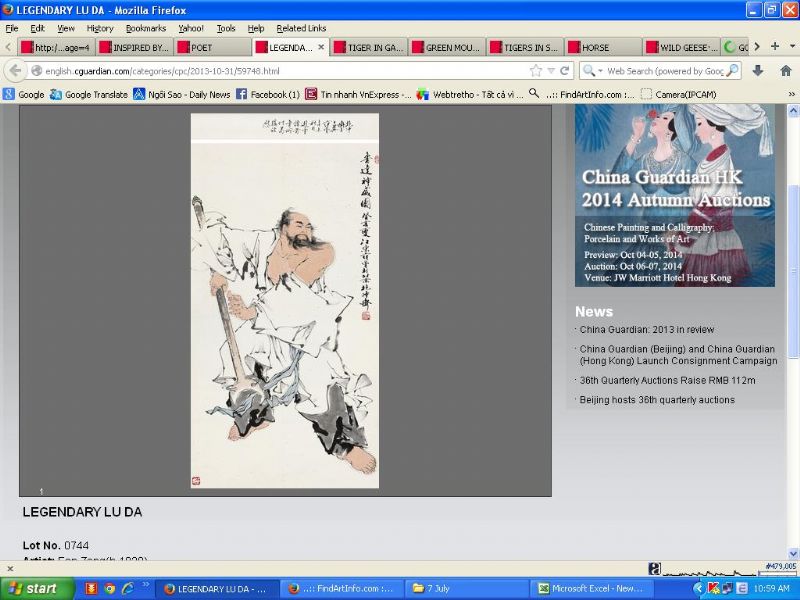Viewport: 800px width, 600px height.
Task: Bookmark this page using the star icon
Action: [536, 71]
